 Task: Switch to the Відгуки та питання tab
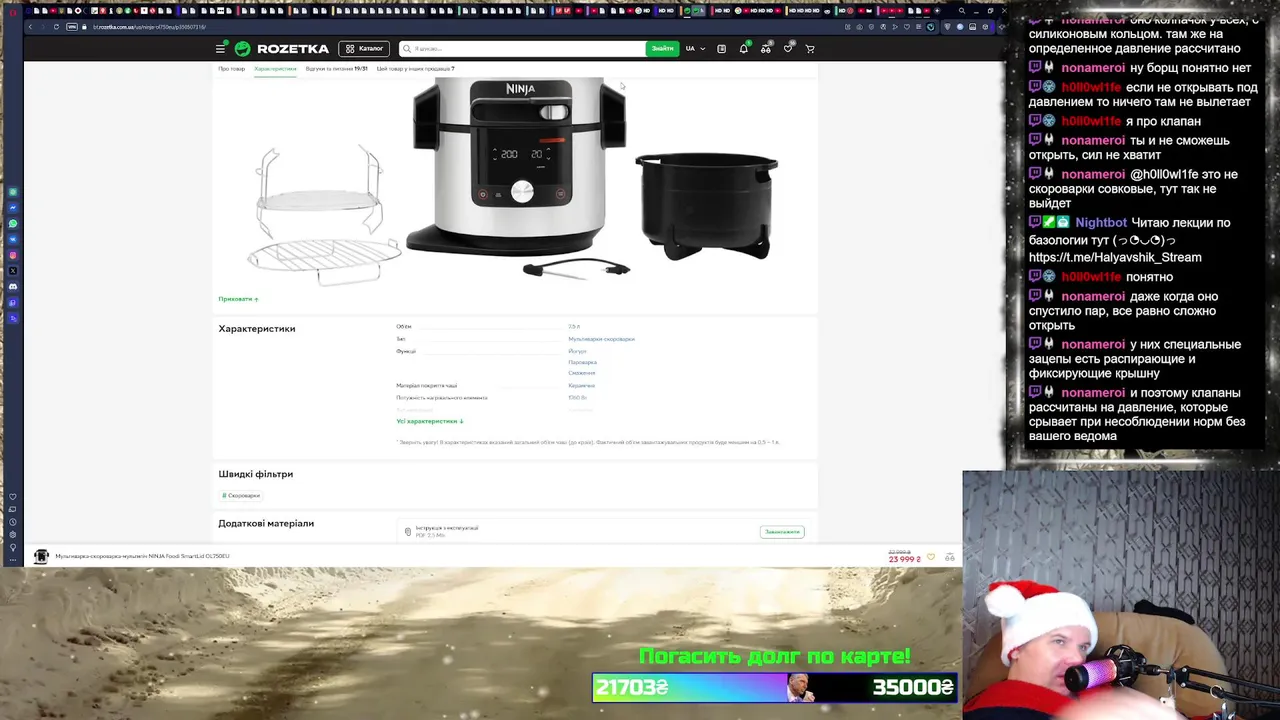pyautogui.click(x=336, y=69)
